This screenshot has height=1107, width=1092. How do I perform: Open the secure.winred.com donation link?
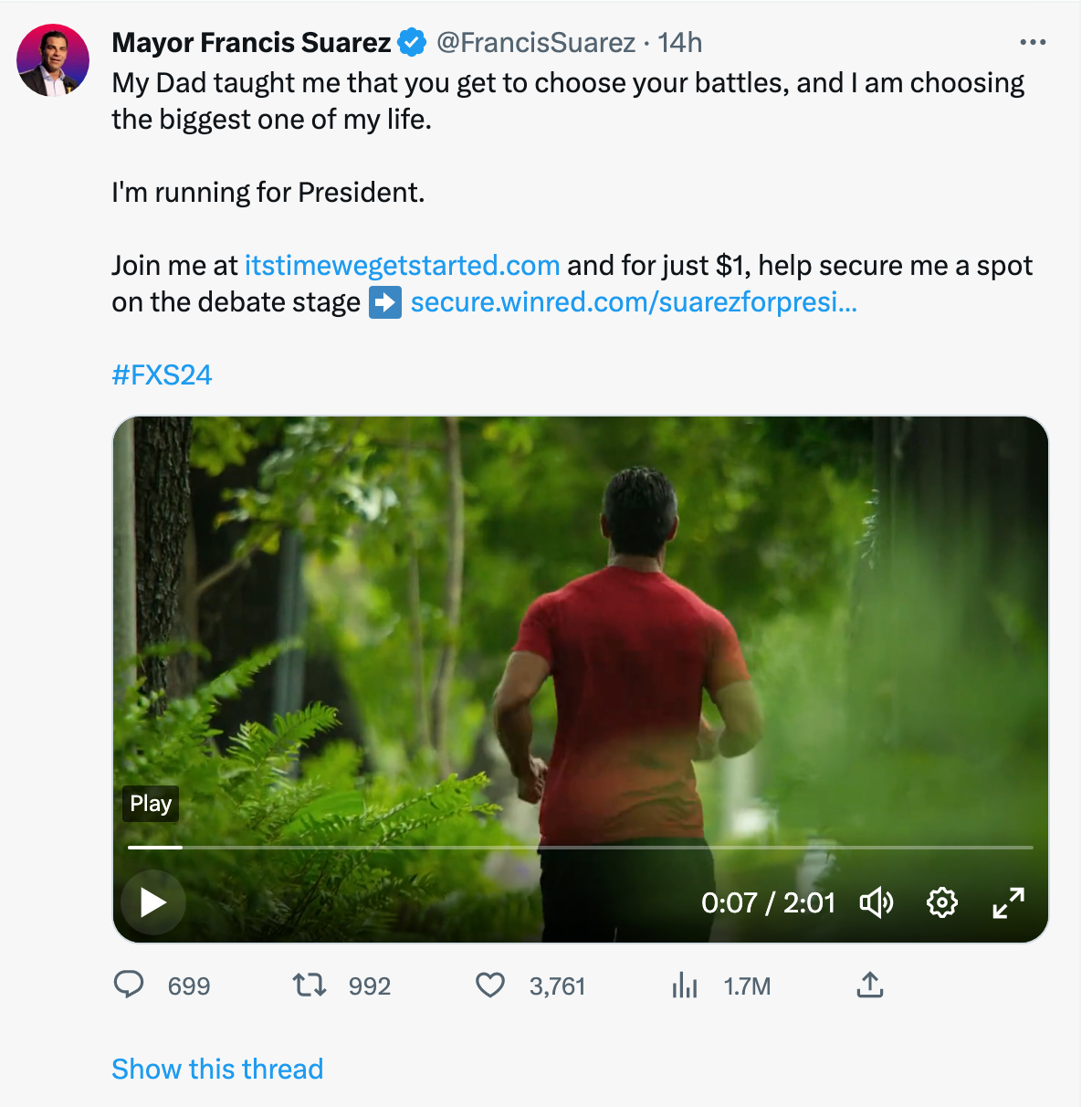634,302
